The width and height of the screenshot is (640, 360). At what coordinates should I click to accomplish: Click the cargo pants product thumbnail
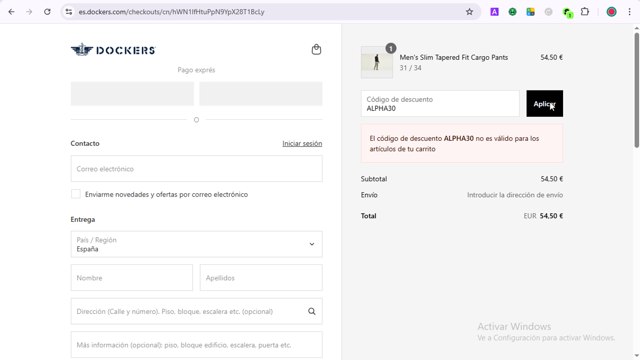[x=377, y=62]
